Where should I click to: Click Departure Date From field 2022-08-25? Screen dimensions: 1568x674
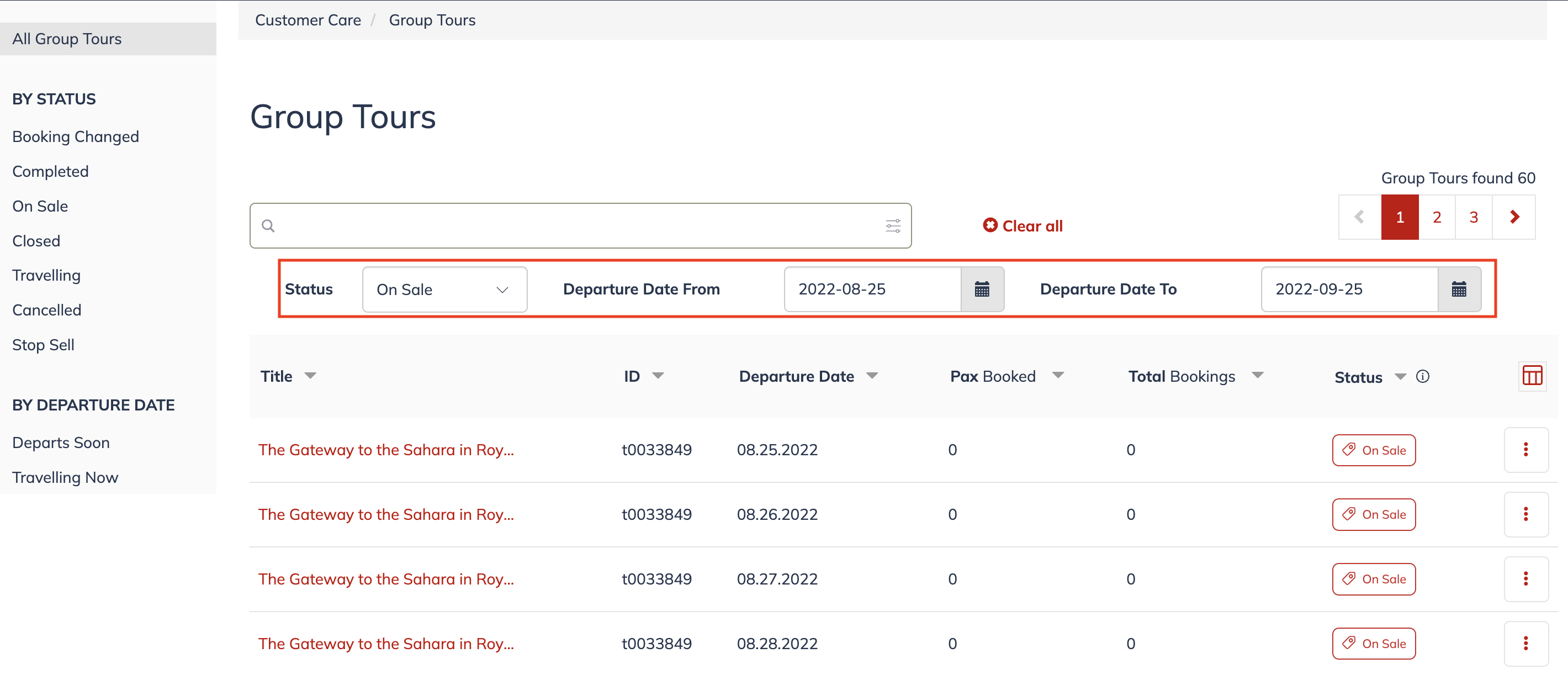click(873, 289)
